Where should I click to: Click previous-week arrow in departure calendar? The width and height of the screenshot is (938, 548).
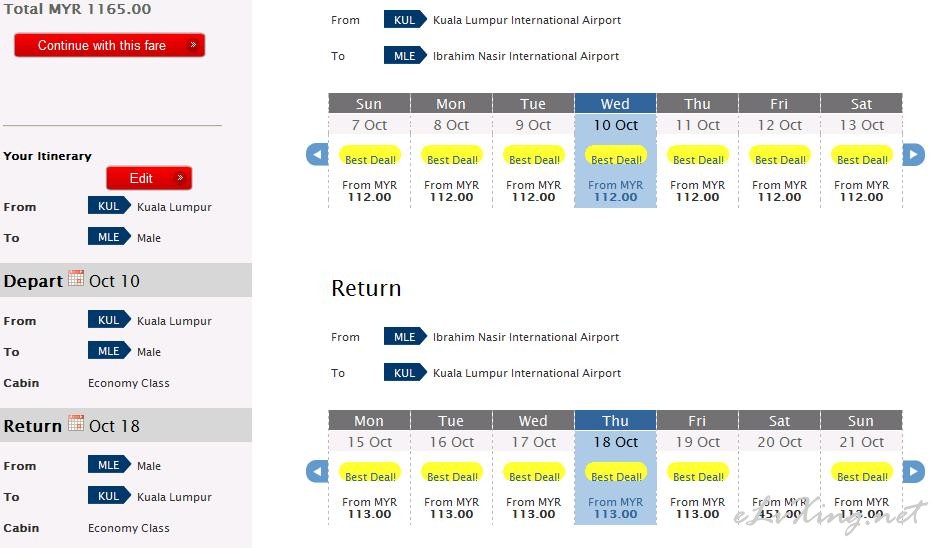(317, 154)
